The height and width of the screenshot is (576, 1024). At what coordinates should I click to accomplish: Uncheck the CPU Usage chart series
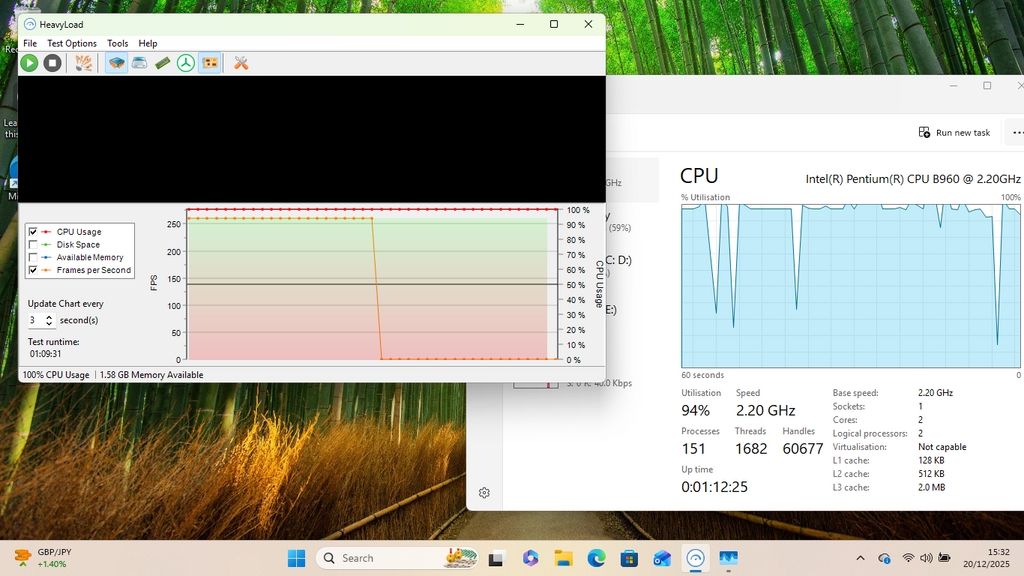pos(33,232)
